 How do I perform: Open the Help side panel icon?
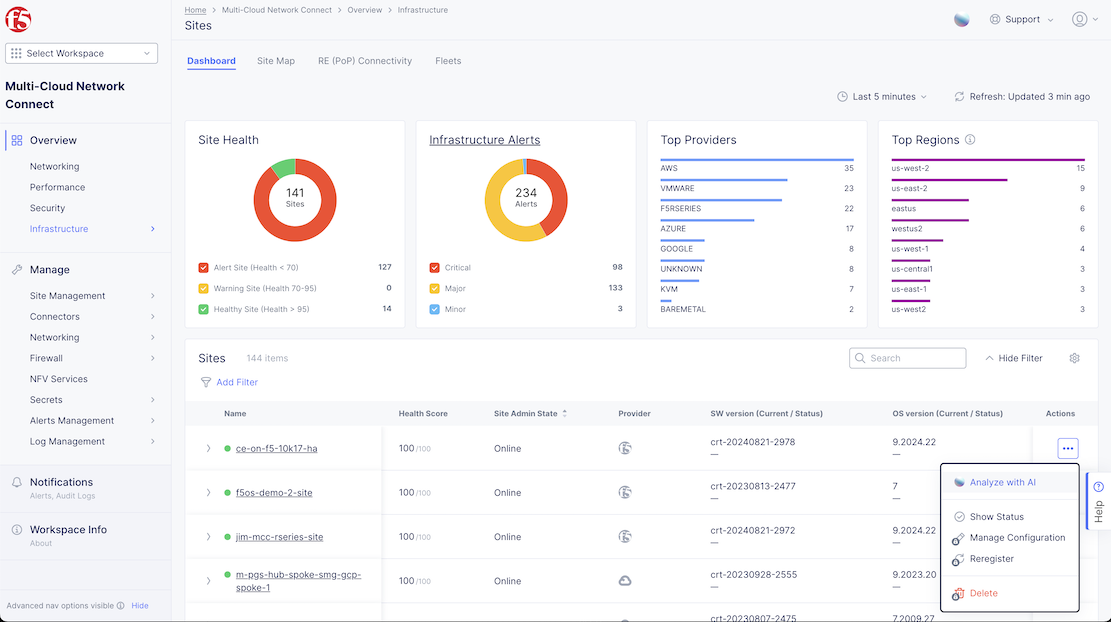tap(1098, 487)
